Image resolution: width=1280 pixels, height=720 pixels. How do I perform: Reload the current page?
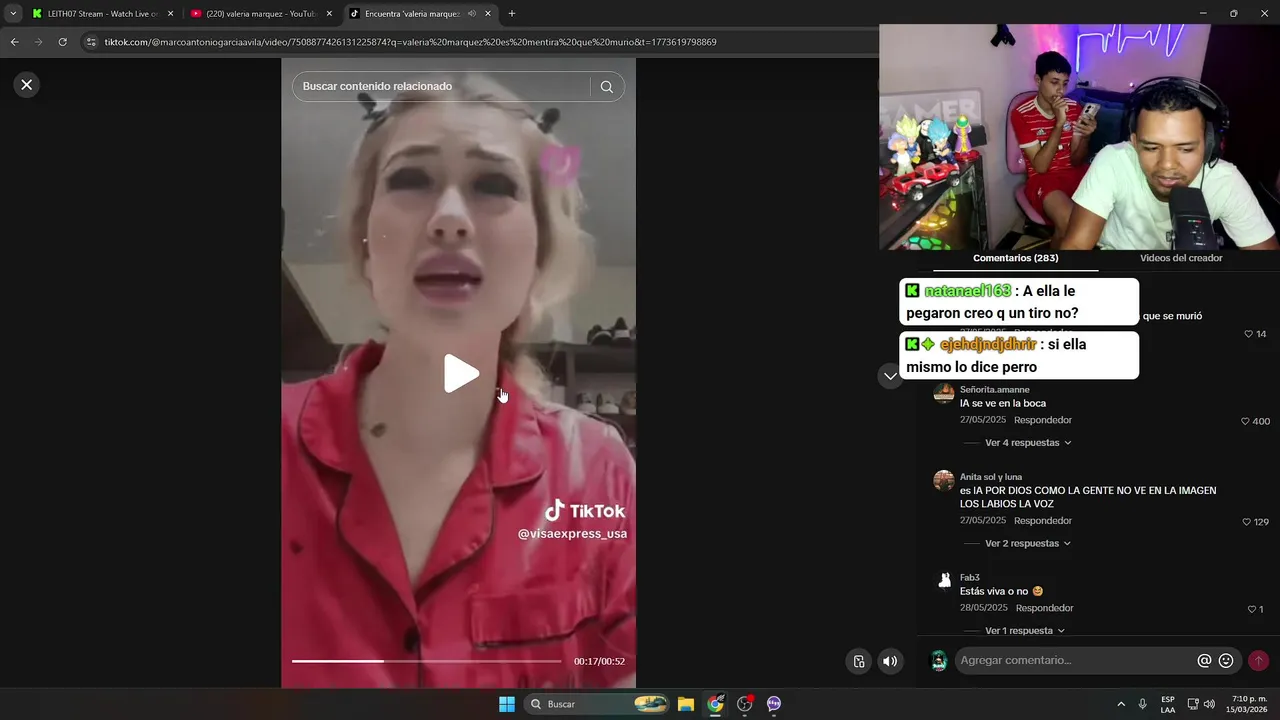coord(62,42)
